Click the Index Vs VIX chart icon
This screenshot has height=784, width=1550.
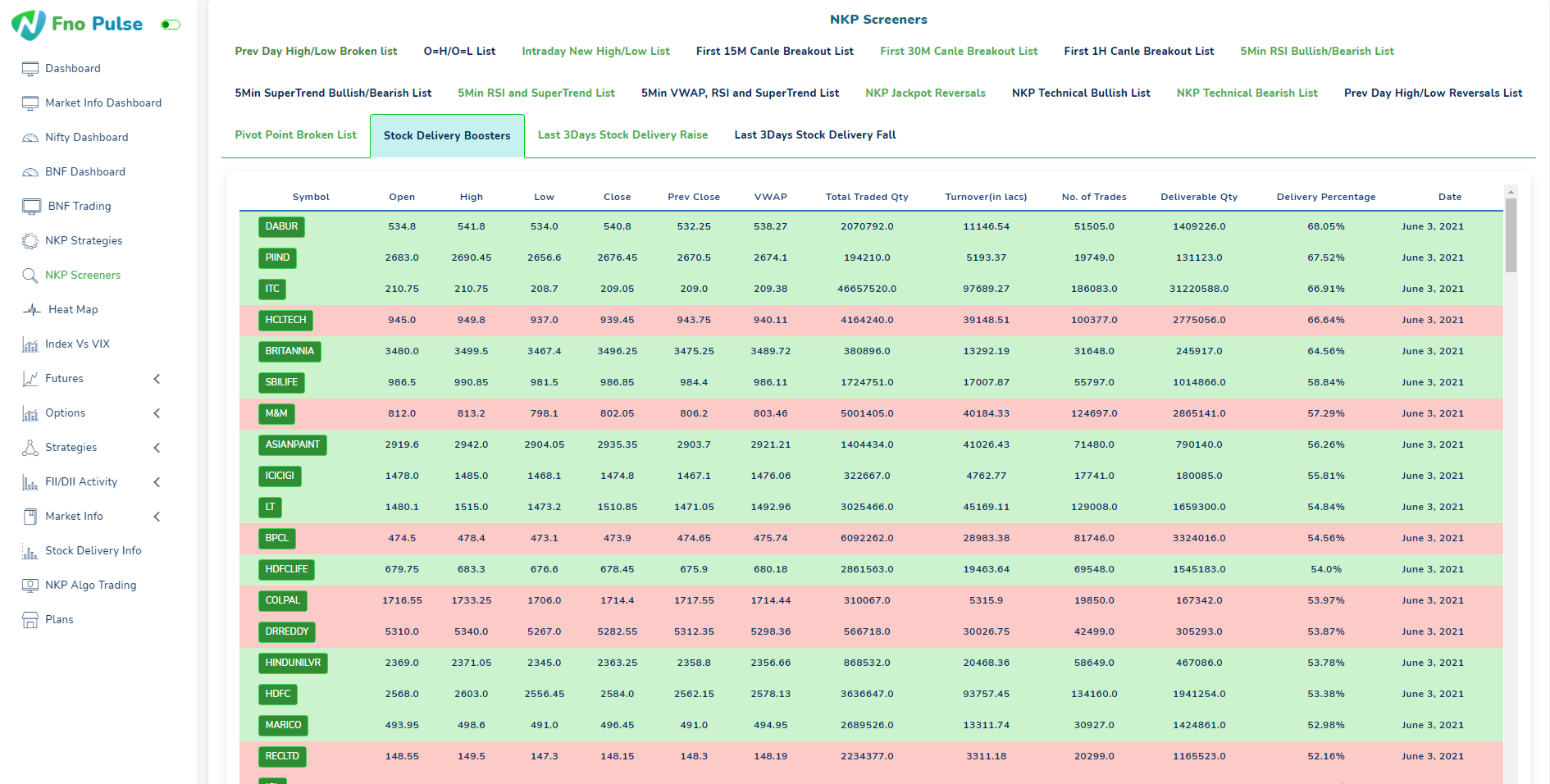tap(30, 344)
